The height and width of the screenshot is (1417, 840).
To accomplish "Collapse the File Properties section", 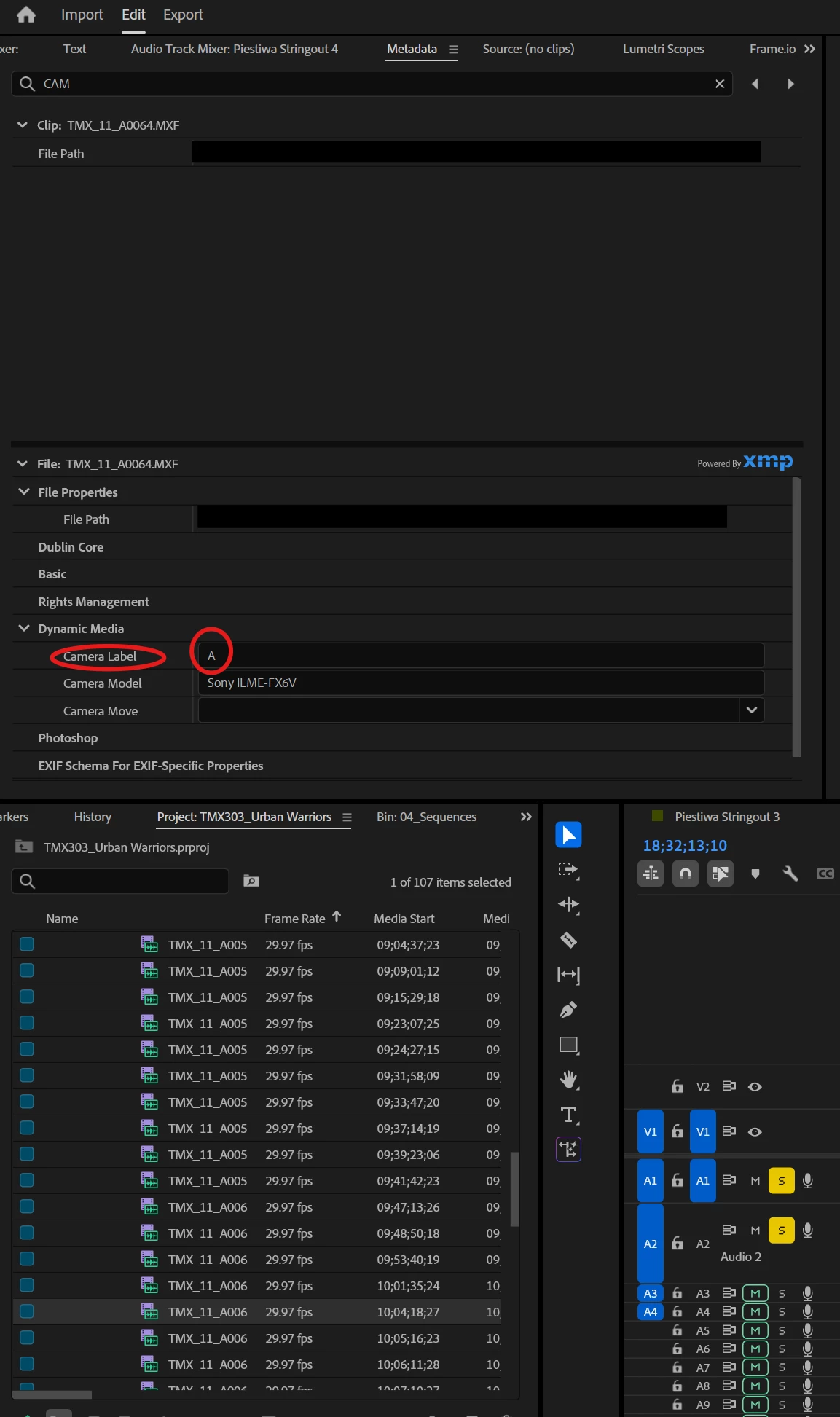I will pos(24,492).
